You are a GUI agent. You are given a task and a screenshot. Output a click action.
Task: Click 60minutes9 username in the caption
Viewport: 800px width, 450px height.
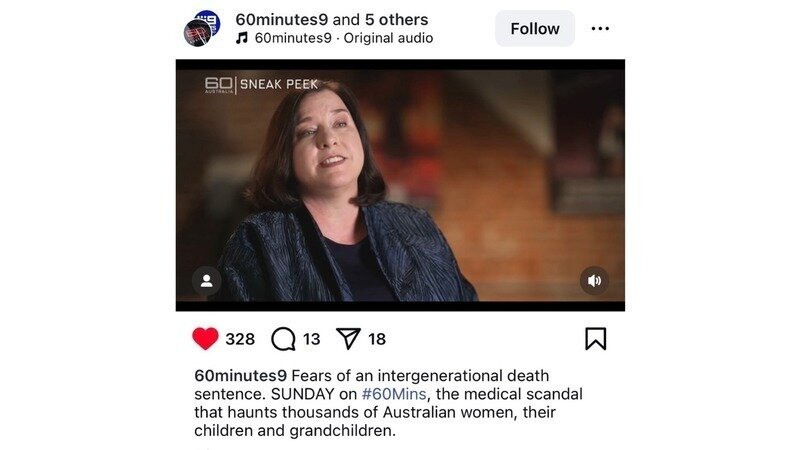pyautogui.click(x=240, y=376)
